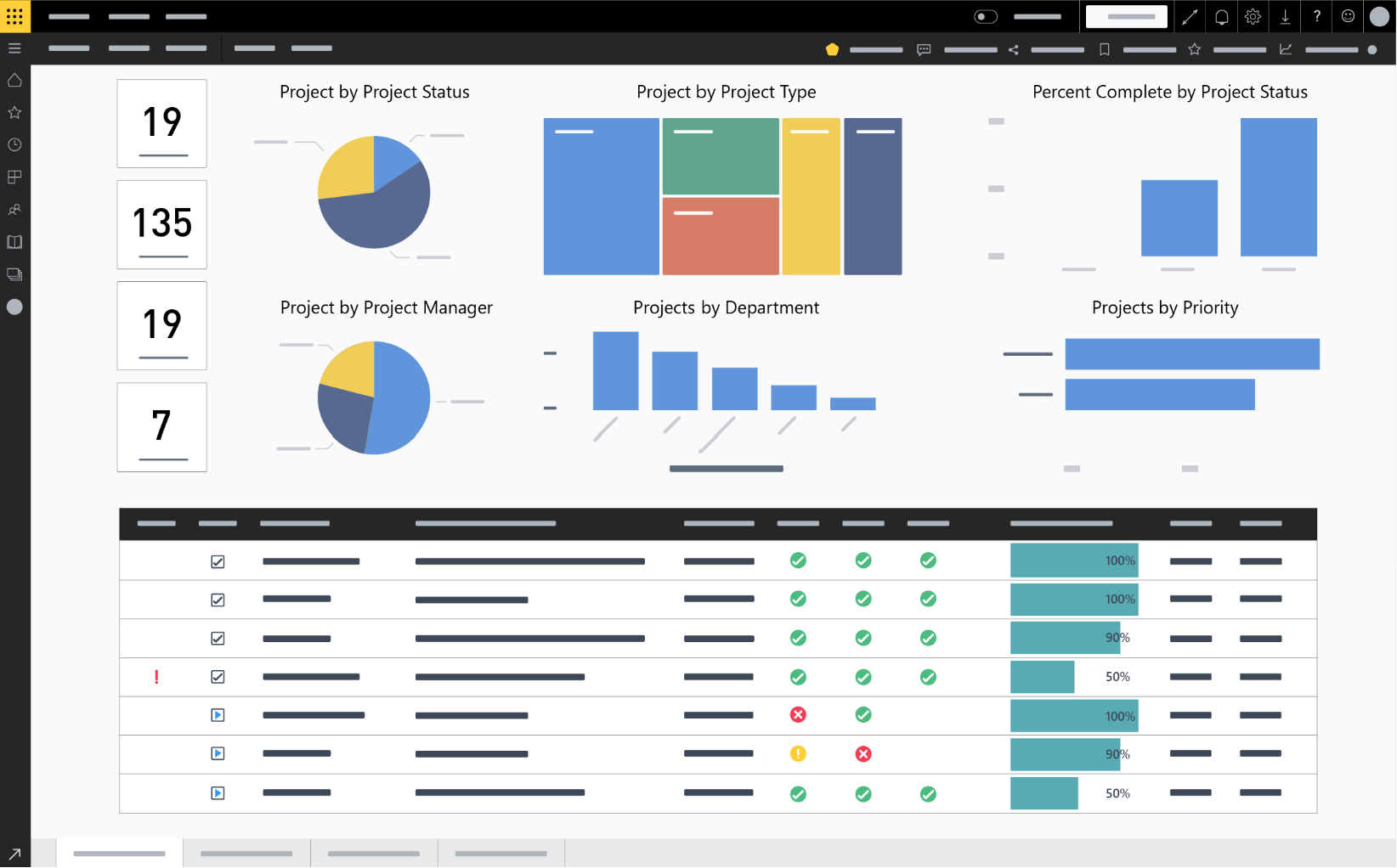Favorite the report using the toolbar star
The image size is (1397, 868).
click(1195, 49)
